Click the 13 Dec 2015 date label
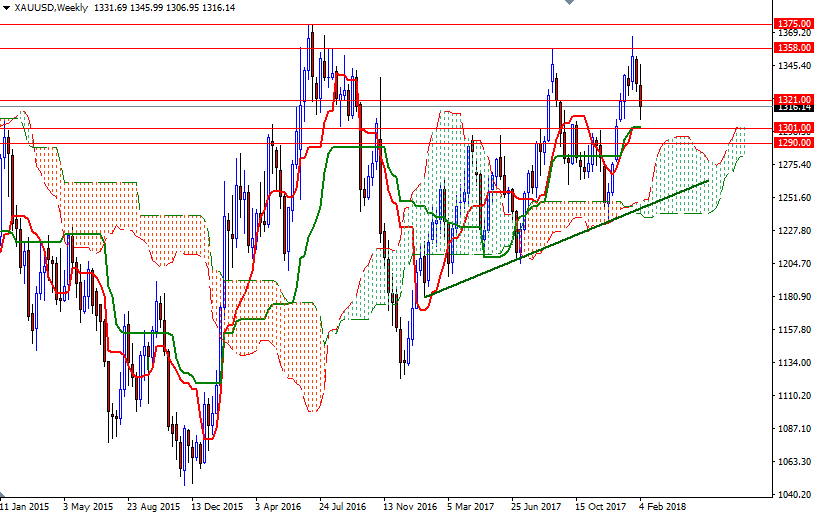This screenshot has height=514, width=814. pos(218,506)
